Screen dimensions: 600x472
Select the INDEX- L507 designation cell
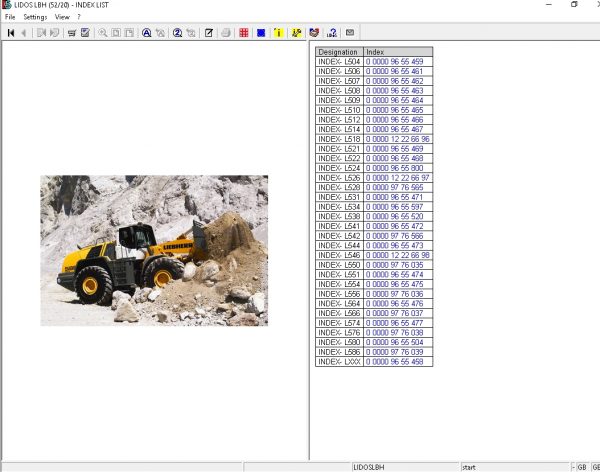coord(339,81)
